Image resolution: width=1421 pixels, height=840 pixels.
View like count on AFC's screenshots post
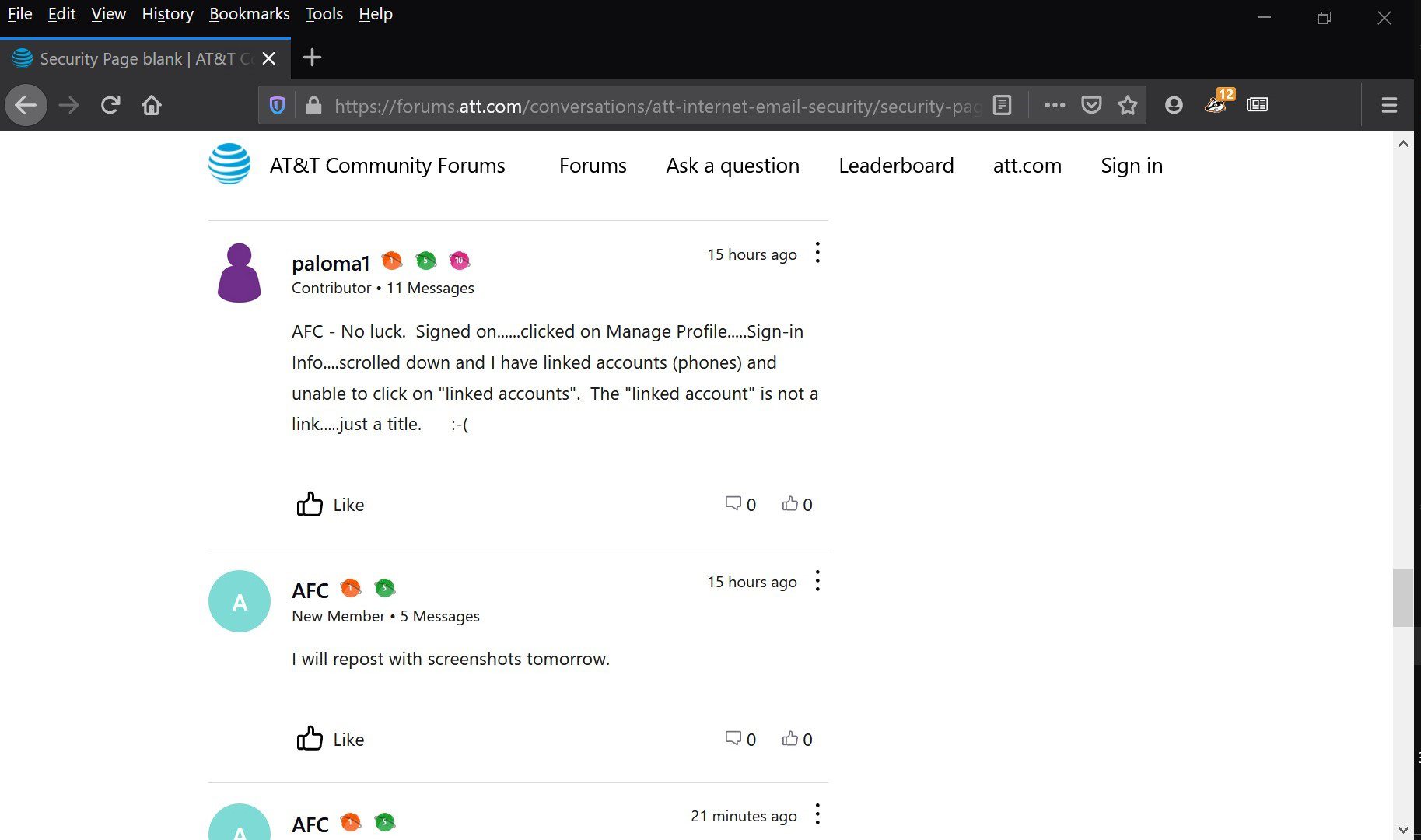797,740
